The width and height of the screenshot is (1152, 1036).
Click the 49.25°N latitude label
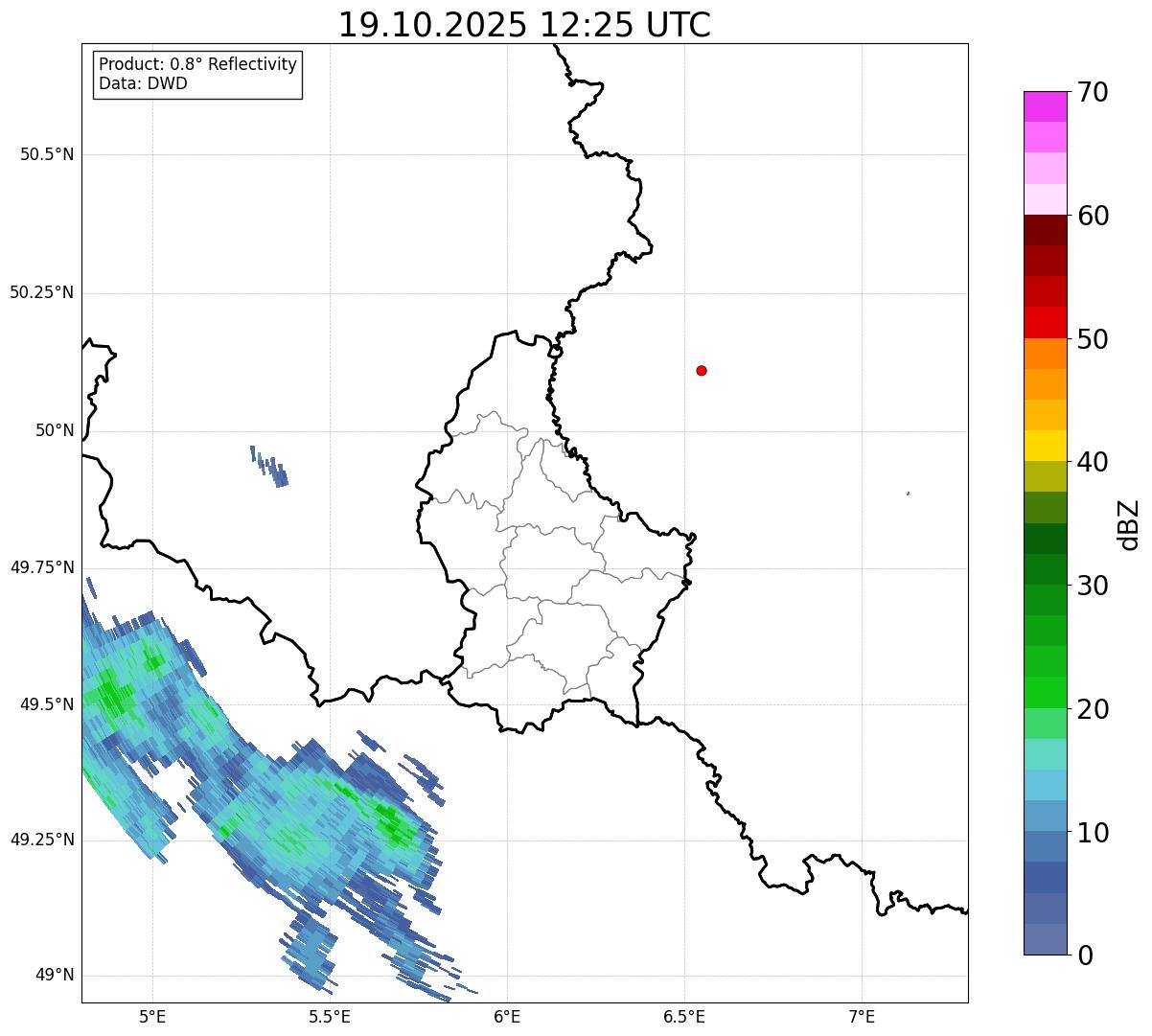[x=42, y=840]
